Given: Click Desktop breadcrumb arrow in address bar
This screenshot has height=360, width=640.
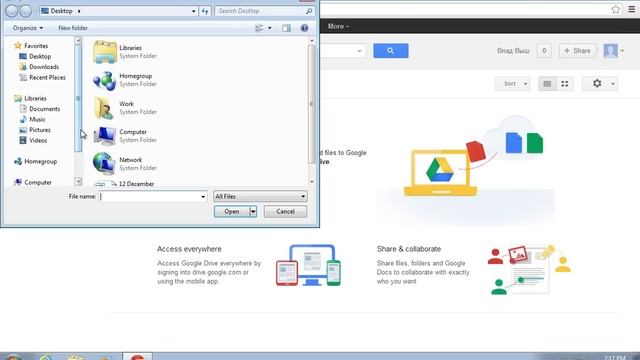Looking at the screenshot, I should click(x=79, y=11).
